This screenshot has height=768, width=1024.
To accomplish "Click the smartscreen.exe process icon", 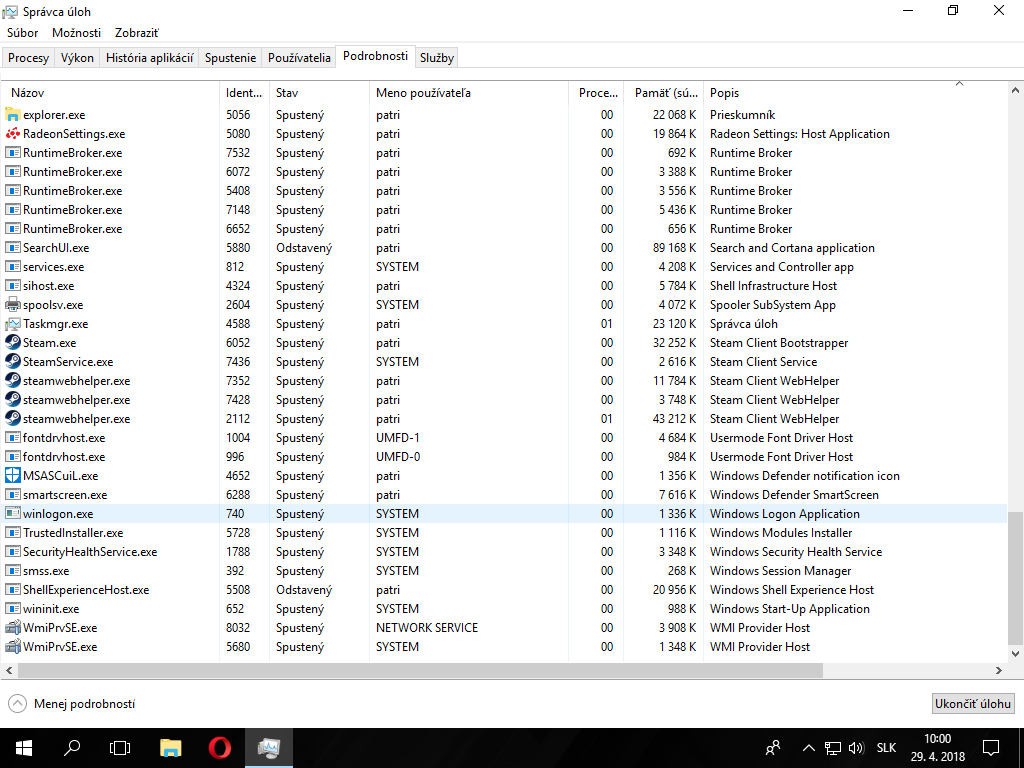I will [12, 495].
